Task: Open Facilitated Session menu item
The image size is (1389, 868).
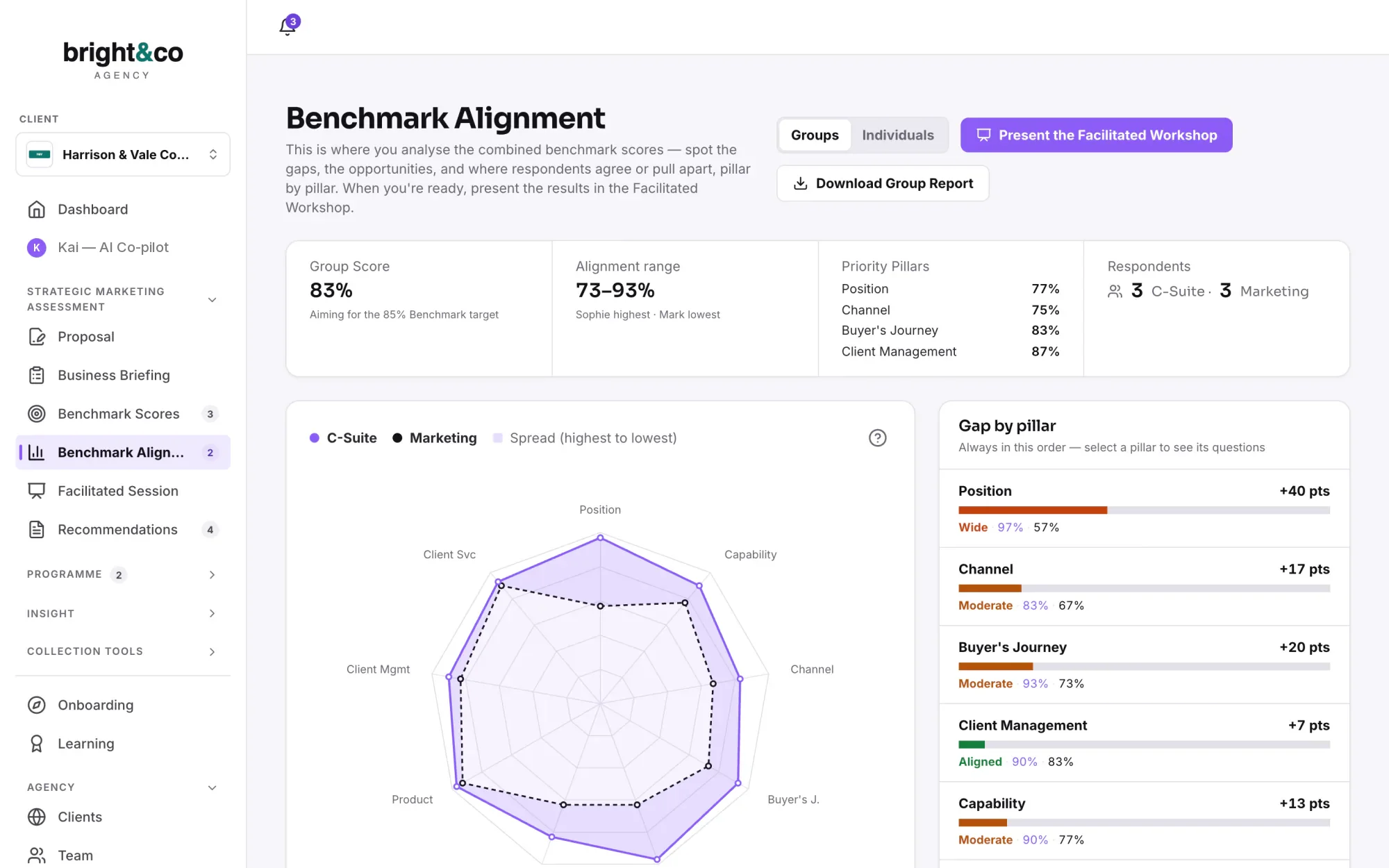Action: point(123,491)
